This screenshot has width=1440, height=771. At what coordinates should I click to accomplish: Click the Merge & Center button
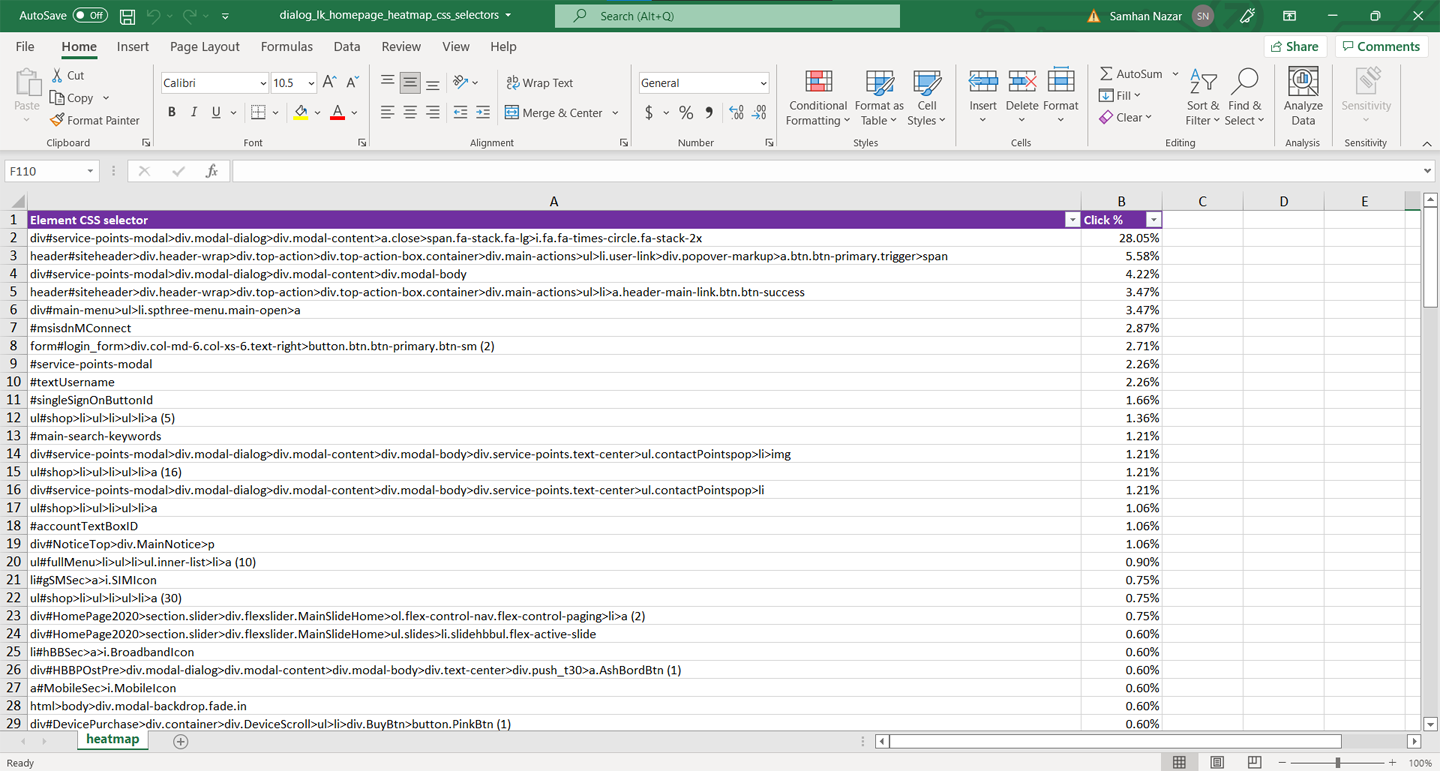[x=554, y=113]
